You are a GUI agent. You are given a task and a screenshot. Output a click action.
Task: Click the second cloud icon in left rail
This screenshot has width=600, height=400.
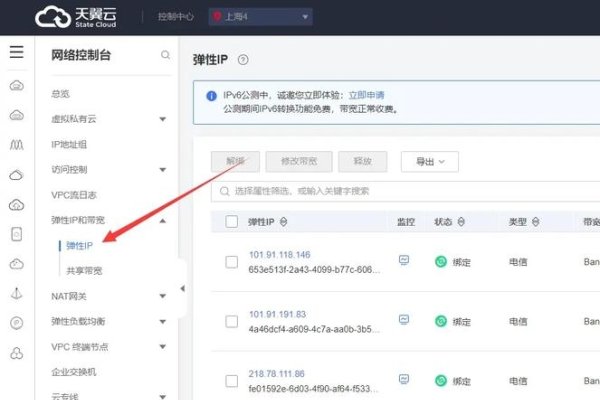click(16, 115)
